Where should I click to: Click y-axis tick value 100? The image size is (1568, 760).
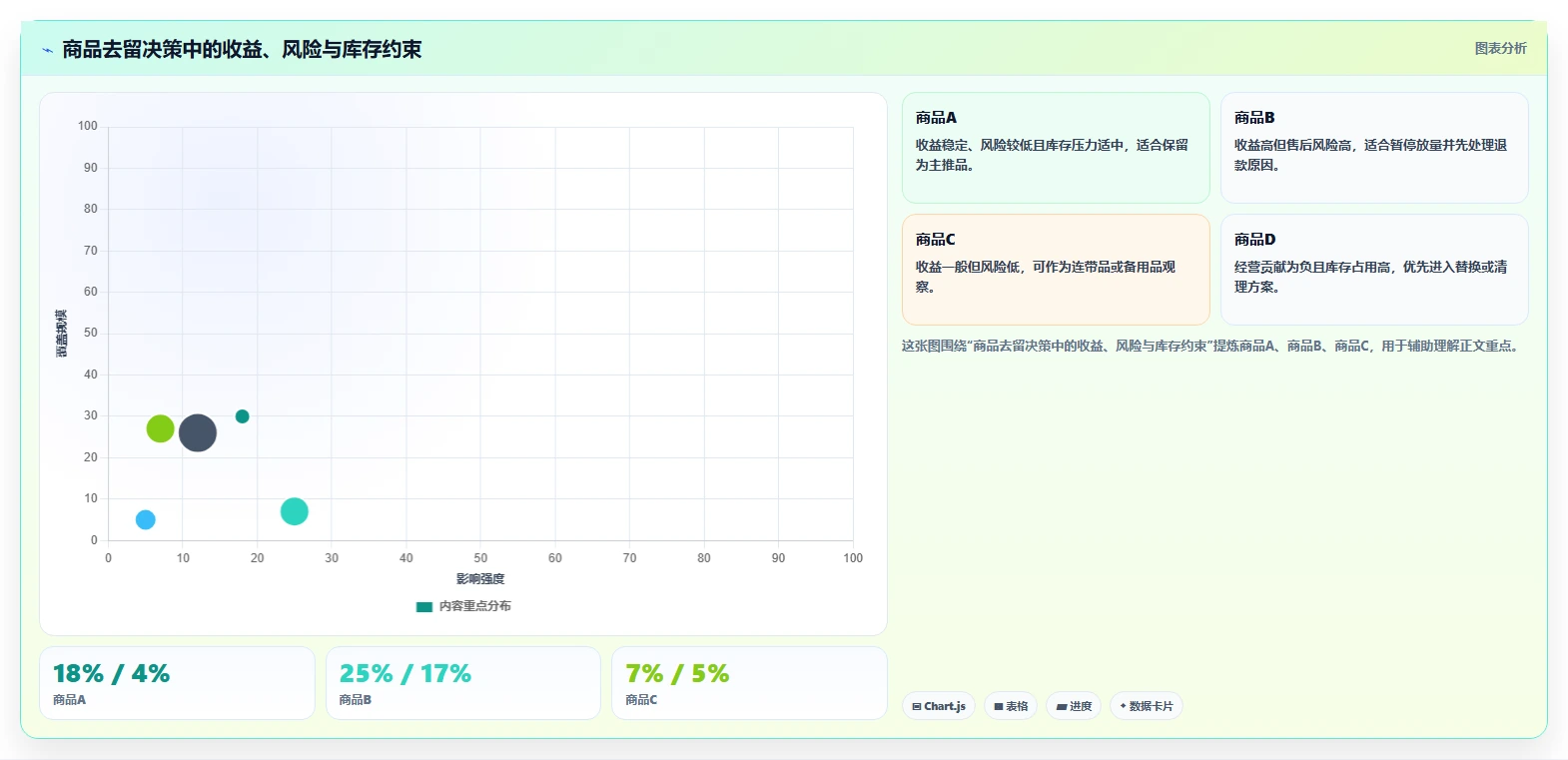[x=88, y=126]
